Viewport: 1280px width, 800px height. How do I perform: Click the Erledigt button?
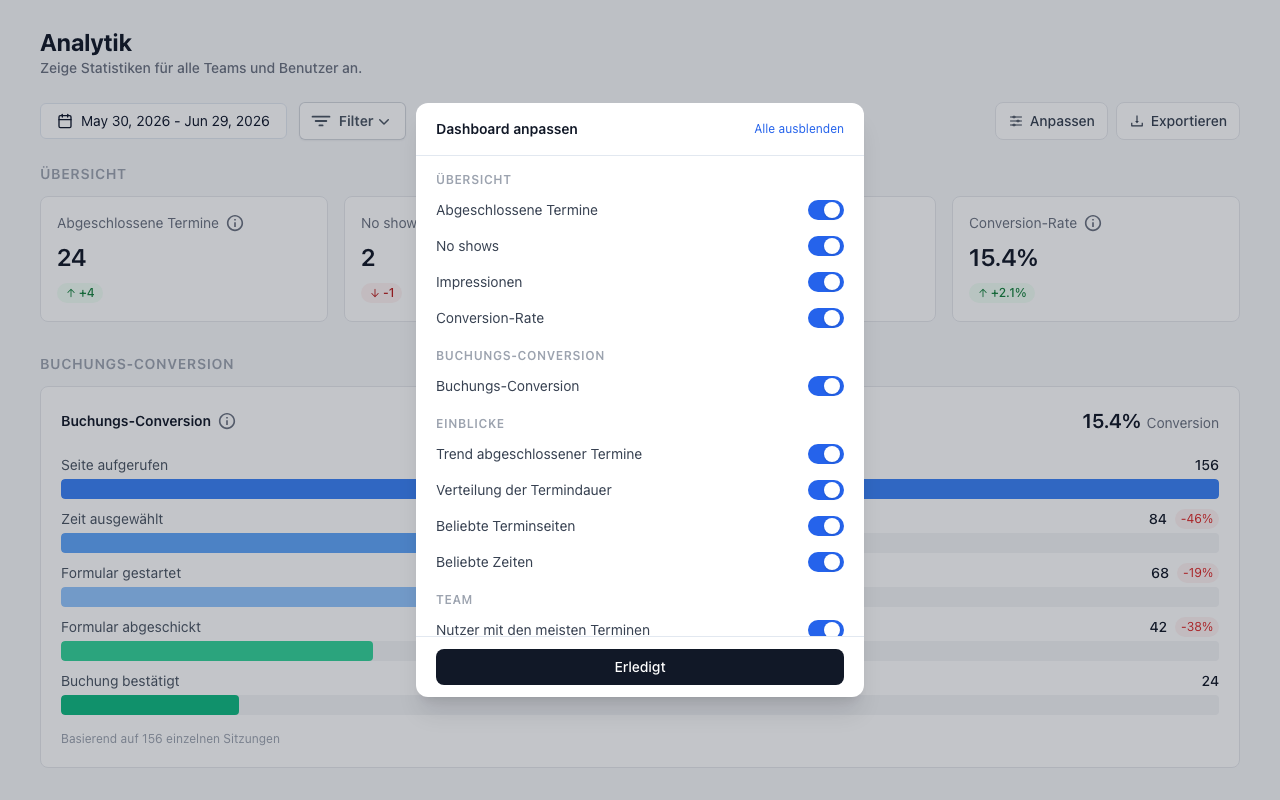640,667
